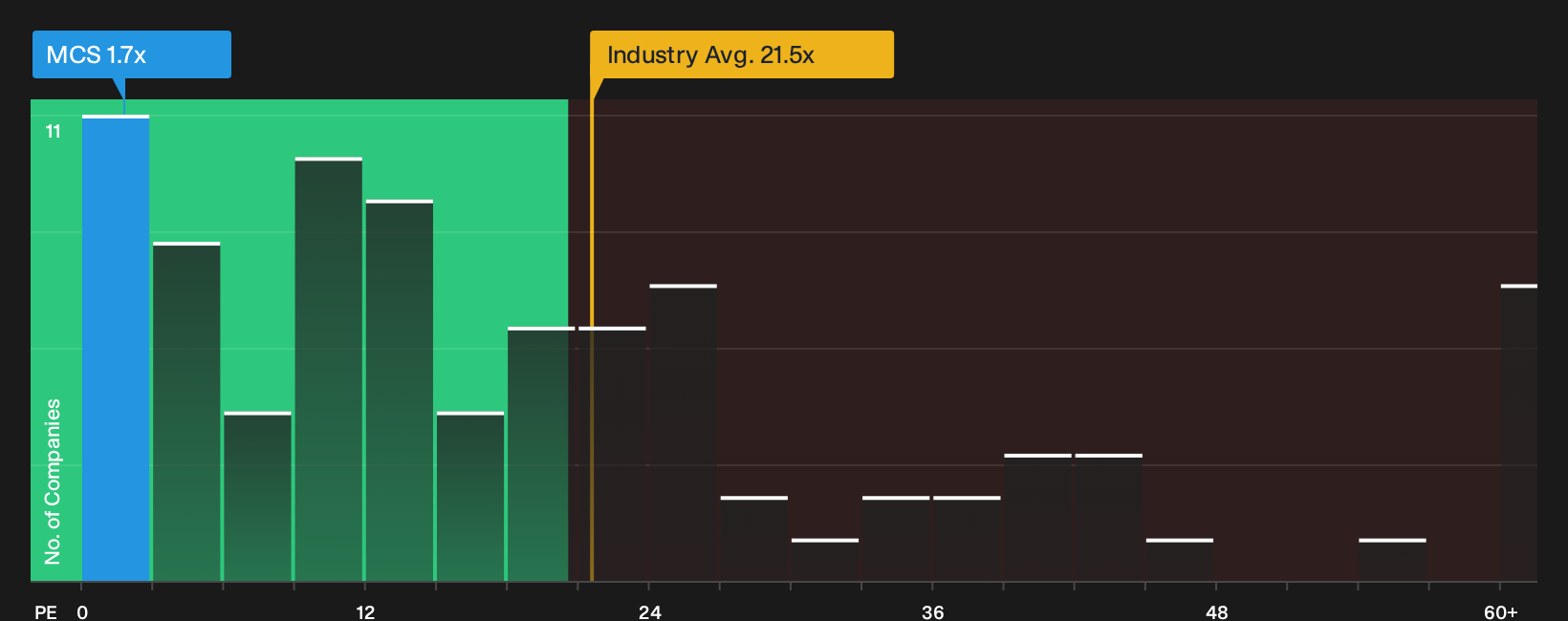Image resolution: width=1568 pixels, height=621 pixels.
Task: Select the bar for PE 15 to 18
Action: (x=470, y=497)
